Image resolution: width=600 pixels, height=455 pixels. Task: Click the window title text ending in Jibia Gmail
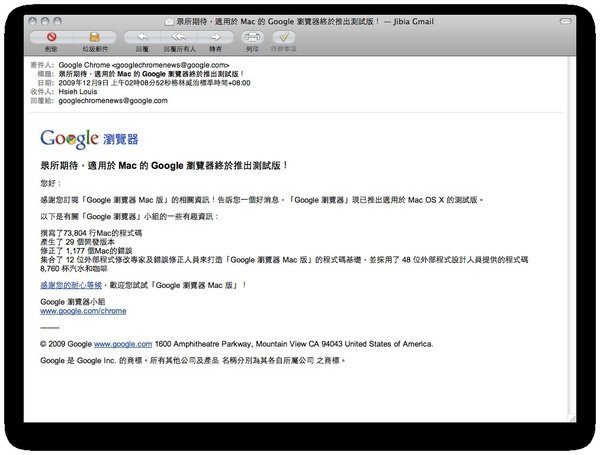pyautogui.click(x=305, y=22)
